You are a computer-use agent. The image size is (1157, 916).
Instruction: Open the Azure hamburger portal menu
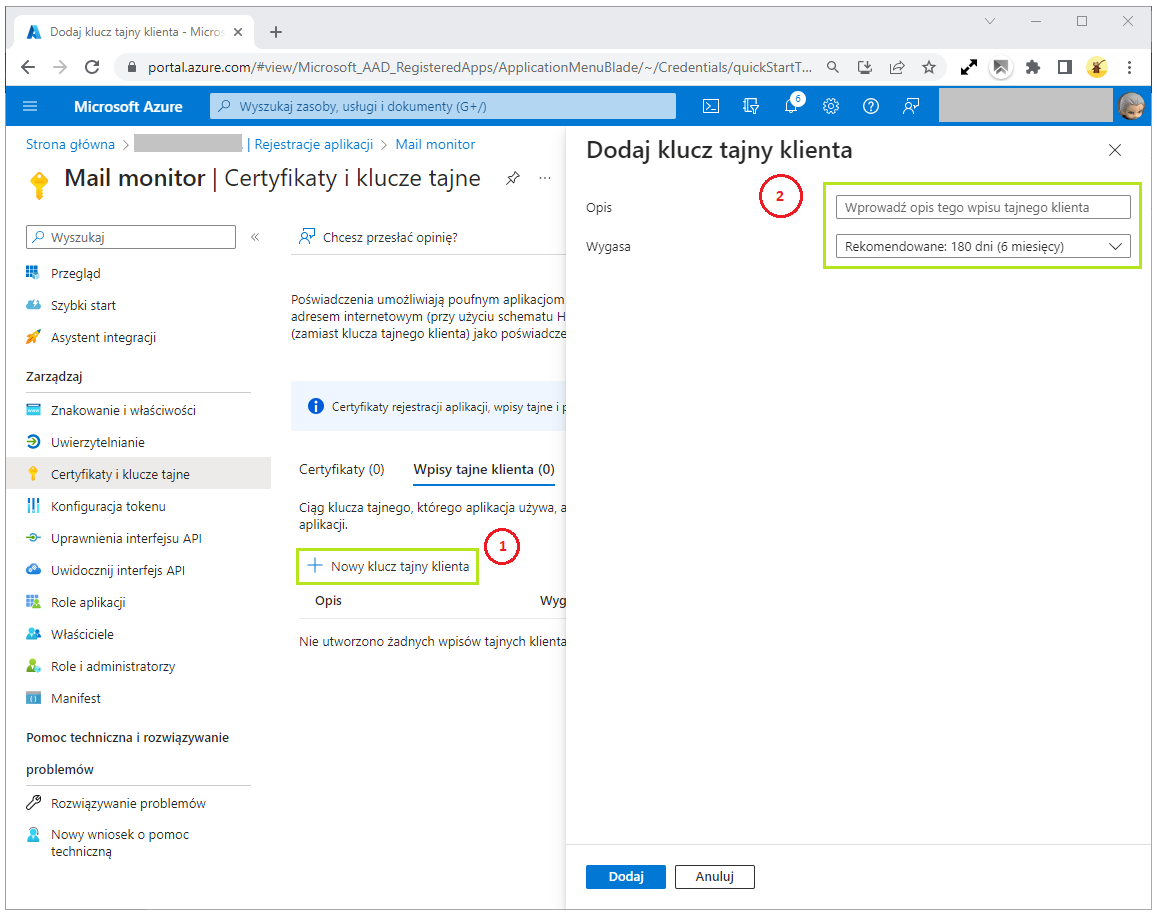tap(30, 106)
